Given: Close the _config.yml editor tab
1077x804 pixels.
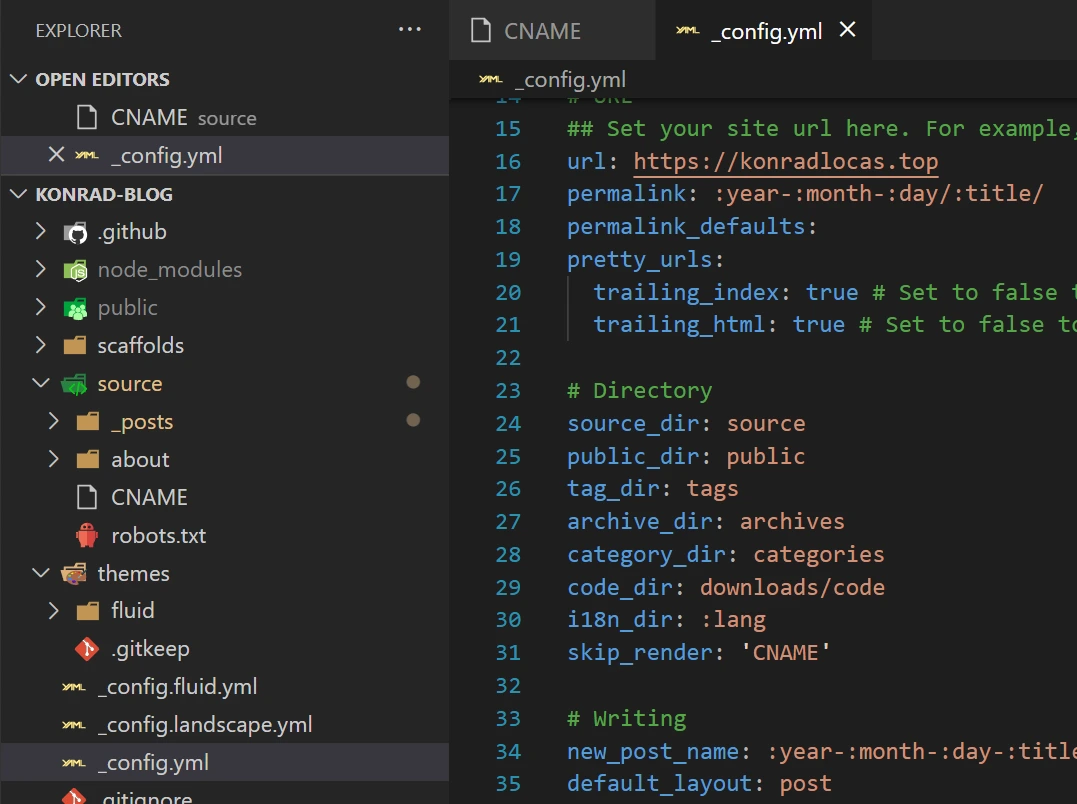Looking at the screenshot, I should coord(847,30).
